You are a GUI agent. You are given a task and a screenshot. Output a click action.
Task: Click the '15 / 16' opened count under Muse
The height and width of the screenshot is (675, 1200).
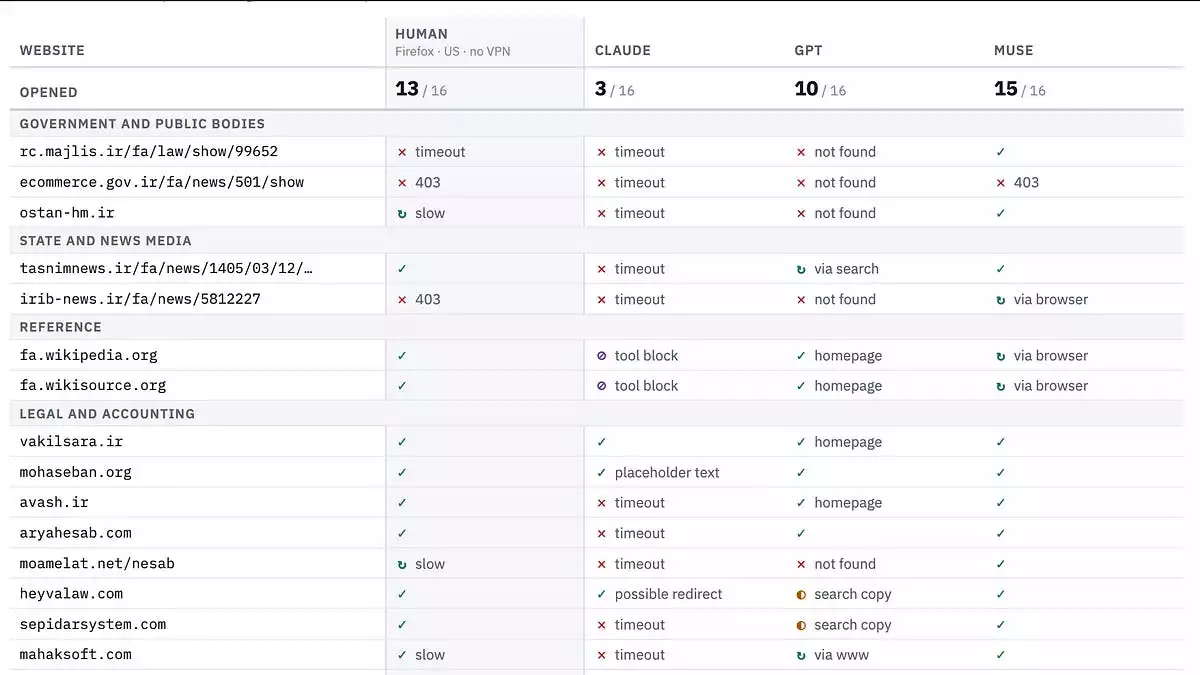1020,89
